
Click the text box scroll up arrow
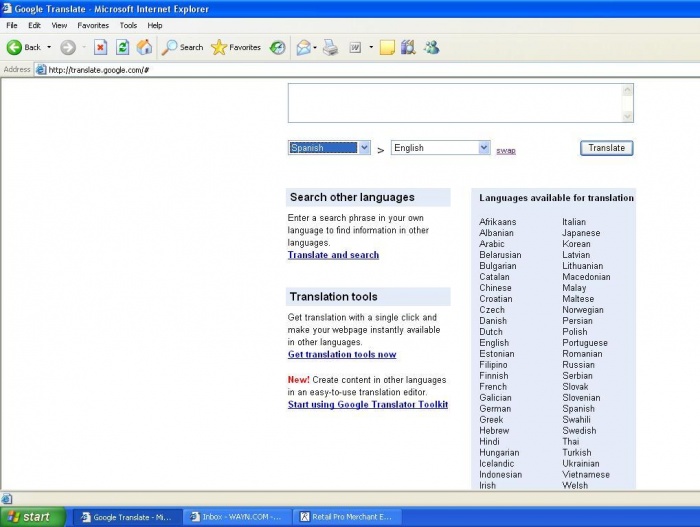point(627,90)
